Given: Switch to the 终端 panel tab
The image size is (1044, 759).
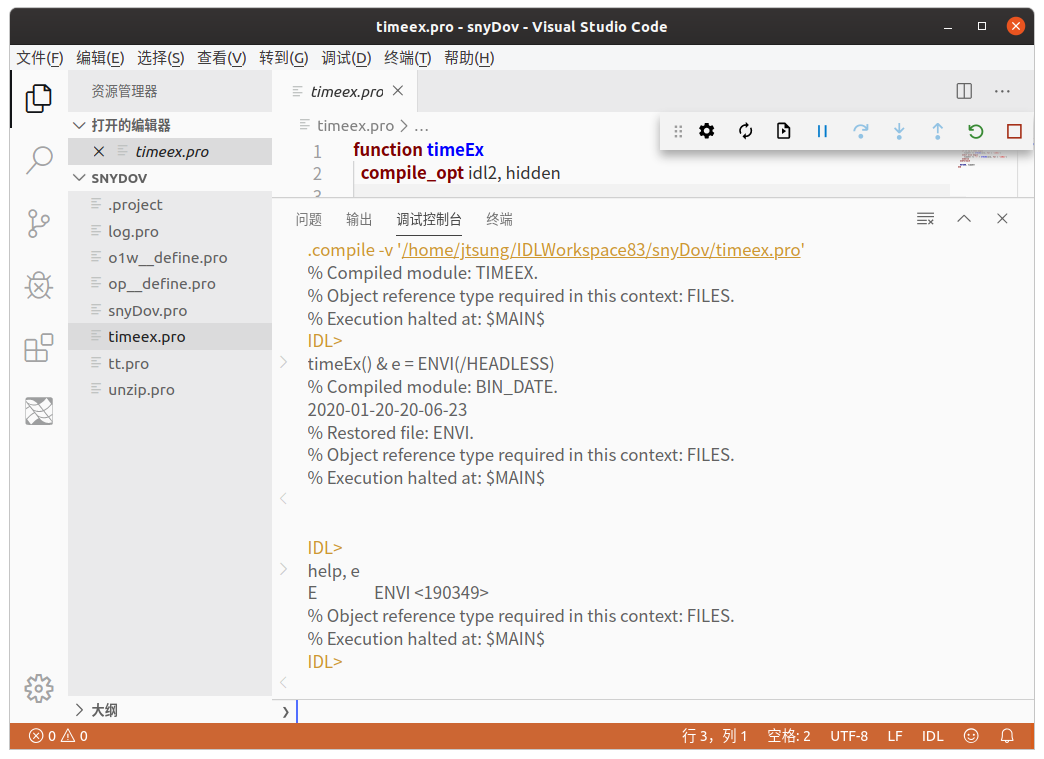Looking at the screenshot, I should click(499, 219).
